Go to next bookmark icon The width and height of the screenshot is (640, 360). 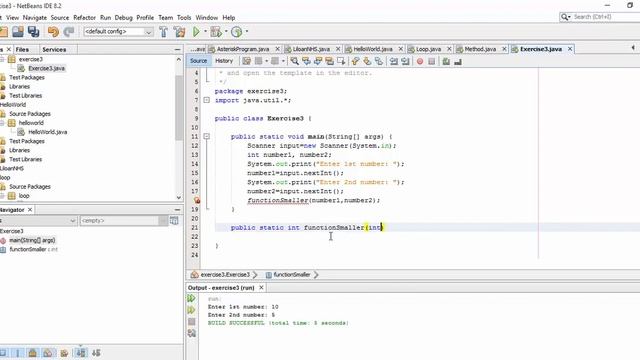367,61
